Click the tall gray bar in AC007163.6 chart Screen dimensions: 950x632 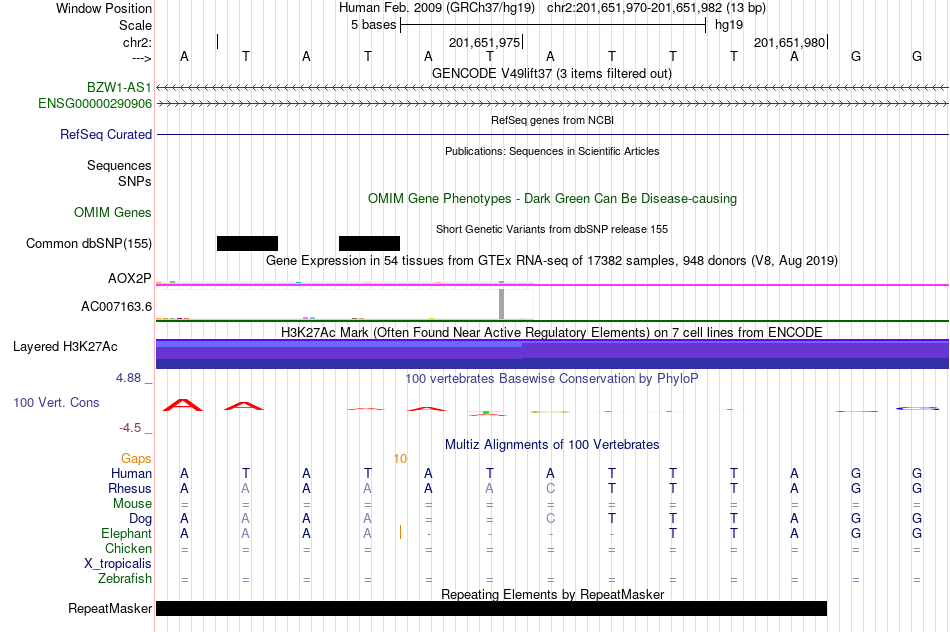point(501,304)
